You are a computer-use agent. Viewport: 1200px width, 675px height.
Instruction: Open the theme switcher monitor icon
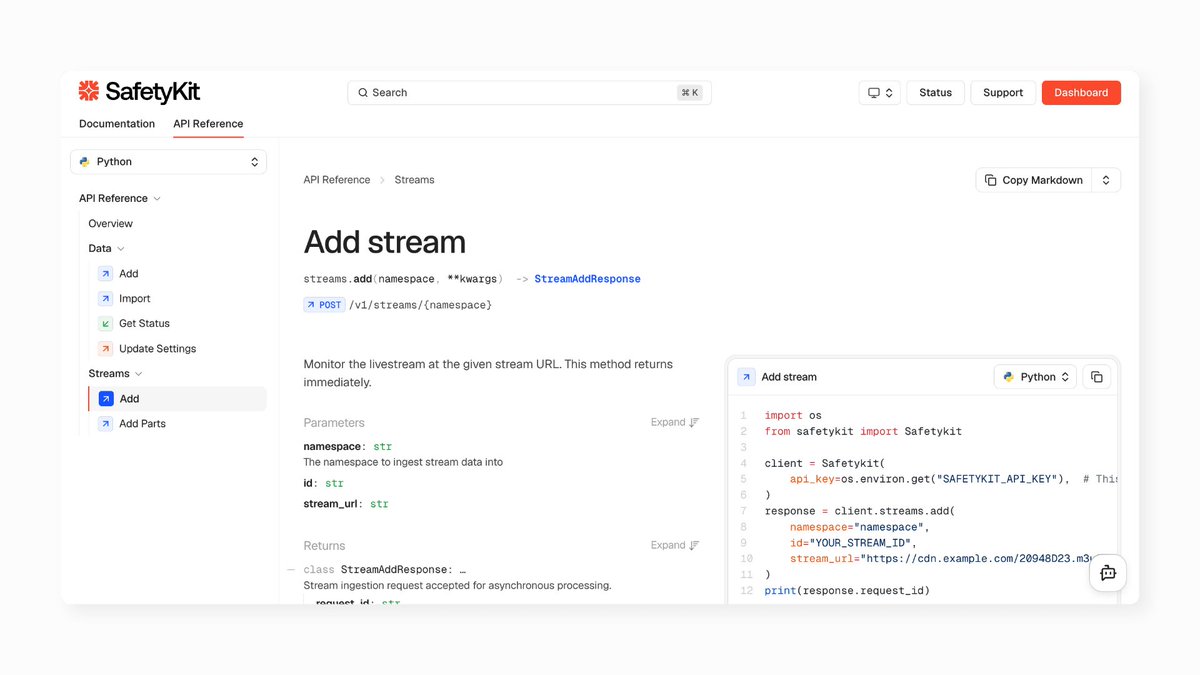coord(874,93)
